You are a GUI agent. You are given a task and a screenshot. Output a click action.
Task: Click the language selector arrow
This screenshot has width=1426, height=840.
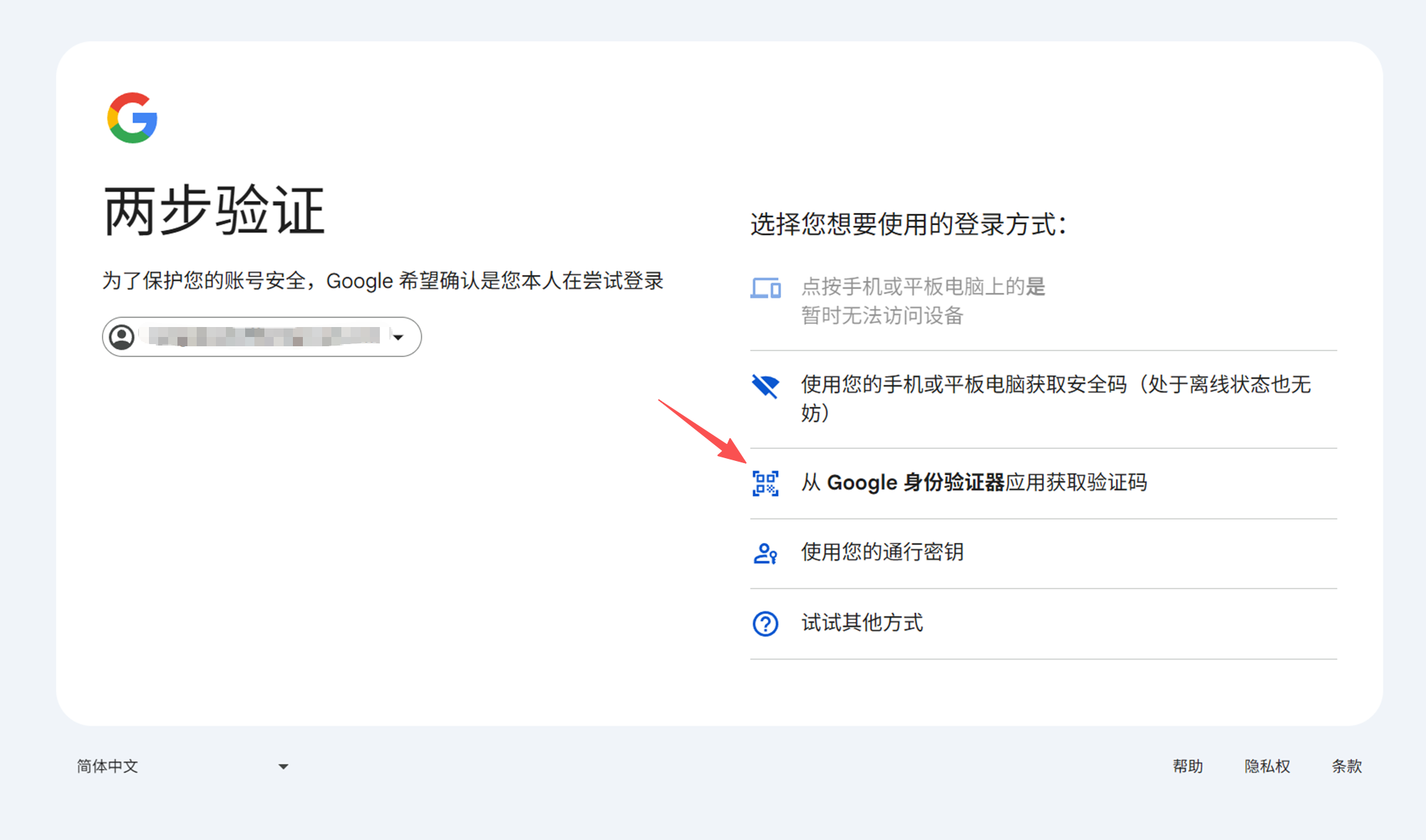pyautogui.click(x=283, y=766)
